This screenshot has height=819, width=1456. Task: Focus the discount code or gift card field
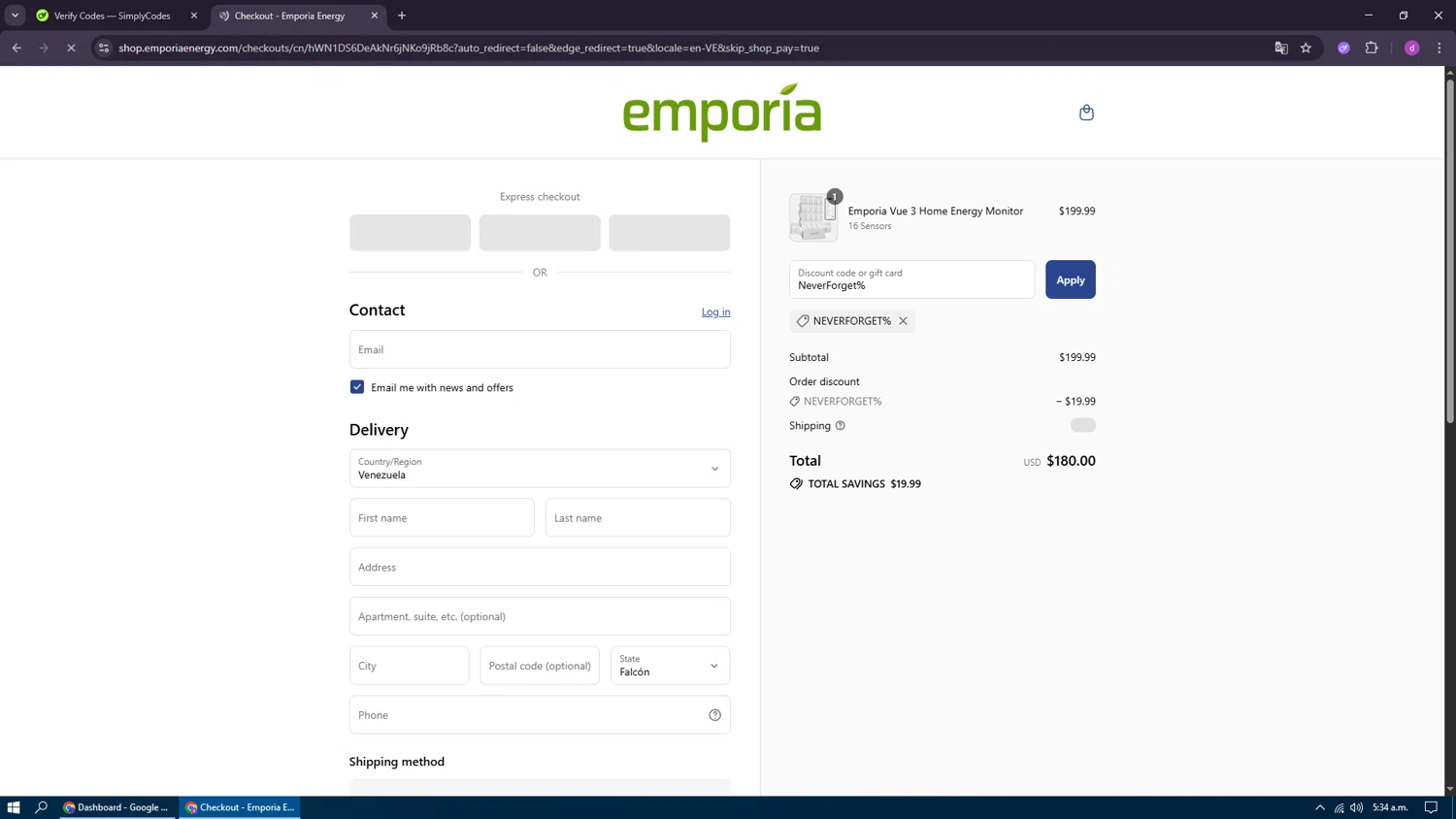pos(911,279)
